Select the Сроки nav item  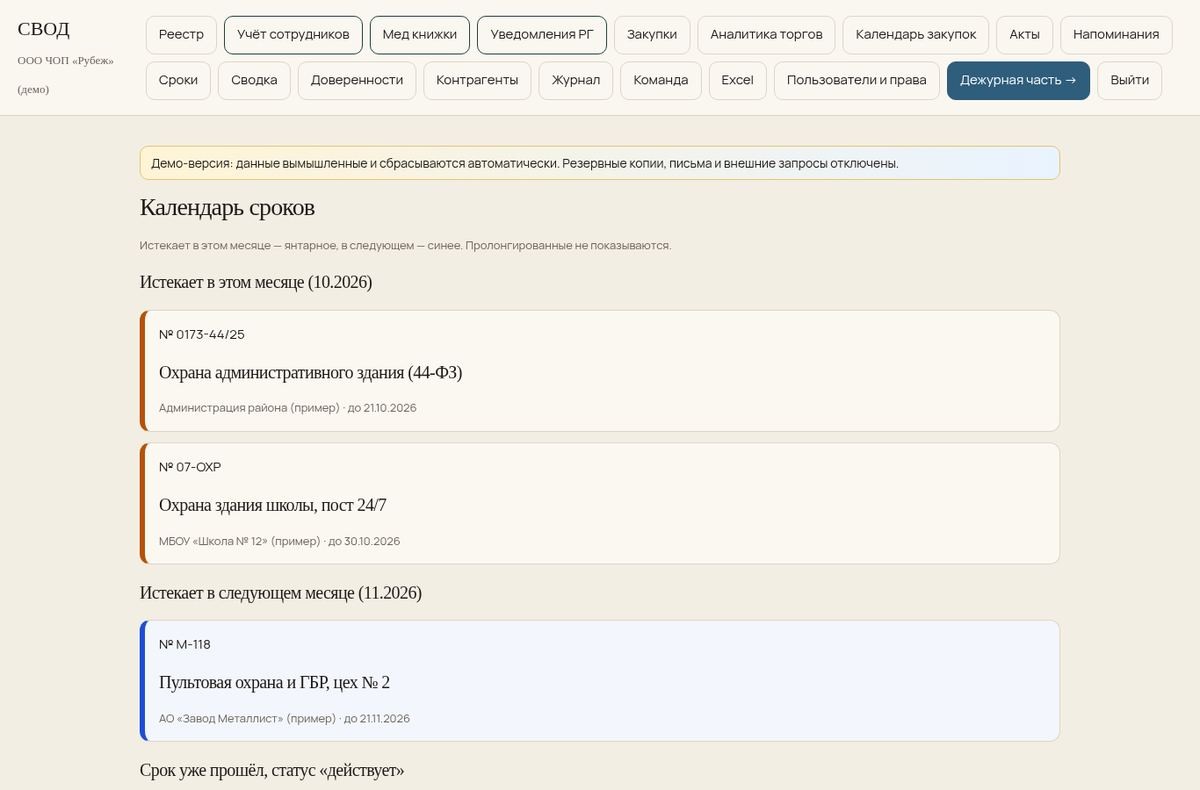tap(178, 80)
